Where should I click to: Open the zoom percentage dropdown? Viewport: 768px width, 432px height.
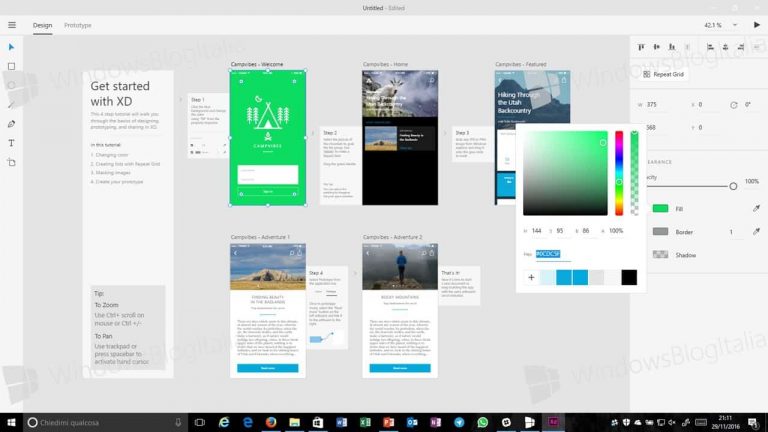click(735, 25)
